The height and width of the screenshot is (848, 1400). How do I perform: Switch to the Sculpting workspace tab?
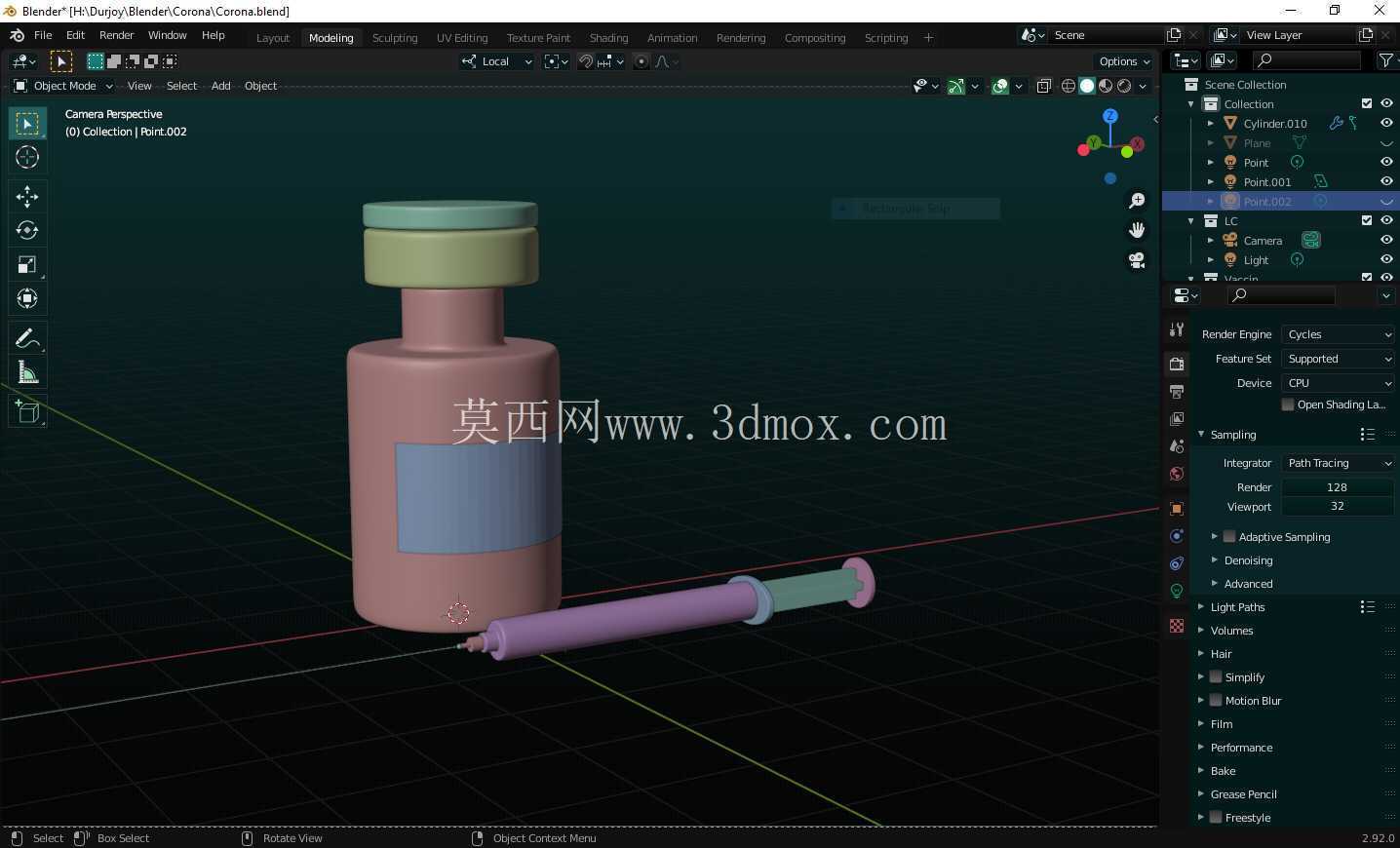tap(395, 38)
